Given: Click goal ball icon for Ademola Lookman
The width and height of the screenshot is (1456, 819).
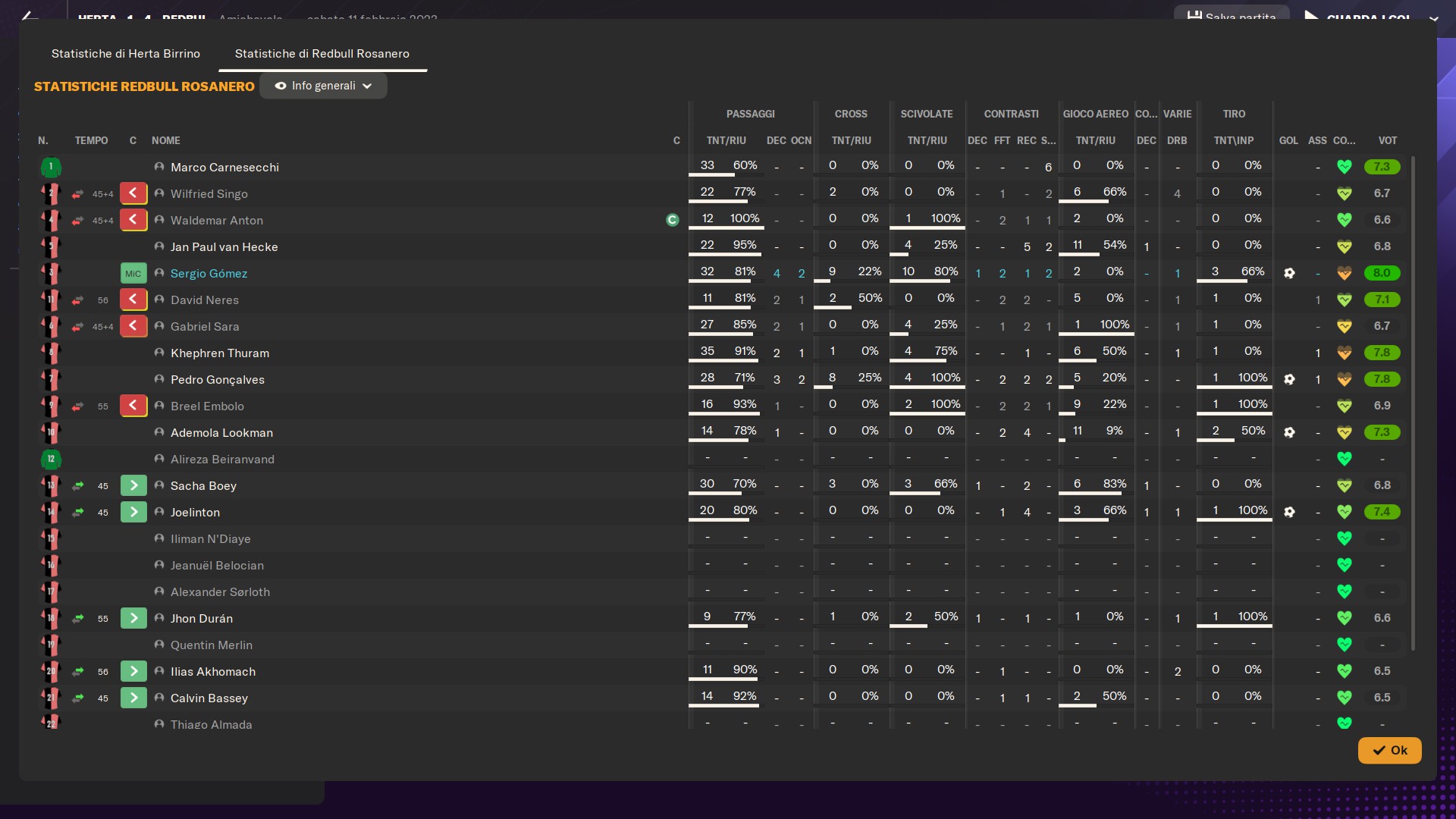Looking at the screenshot, I should pos(1289,432).
